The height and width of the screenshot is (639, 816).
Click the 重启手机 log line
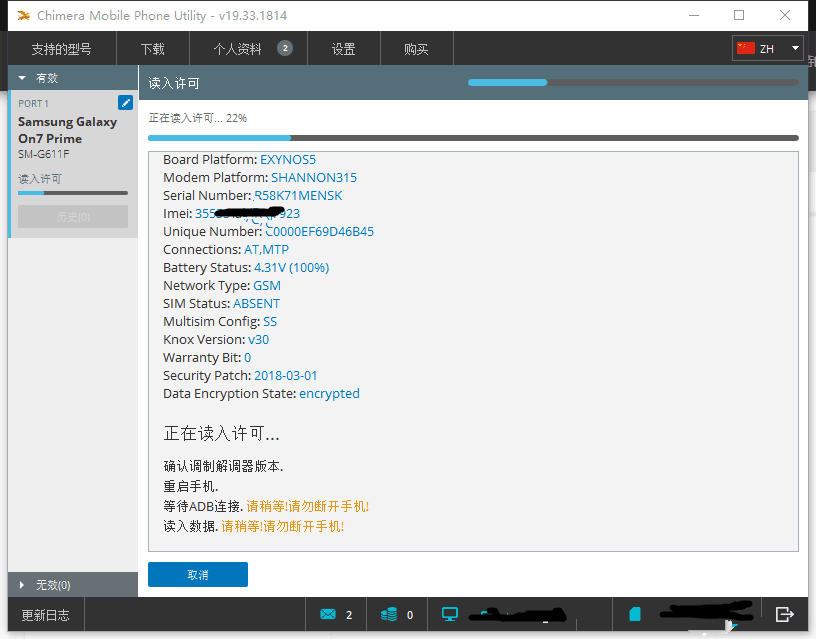pyautogui.click(x=191, y=487)
